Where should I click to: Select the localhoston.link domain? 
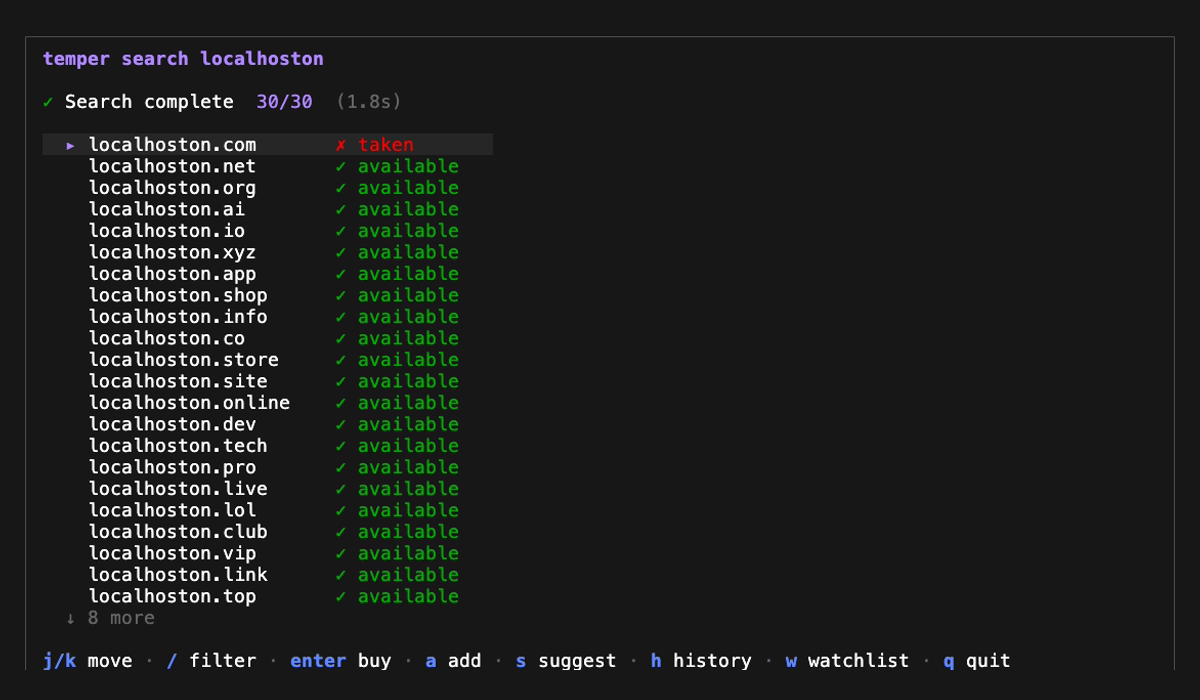tap(178, 575)
